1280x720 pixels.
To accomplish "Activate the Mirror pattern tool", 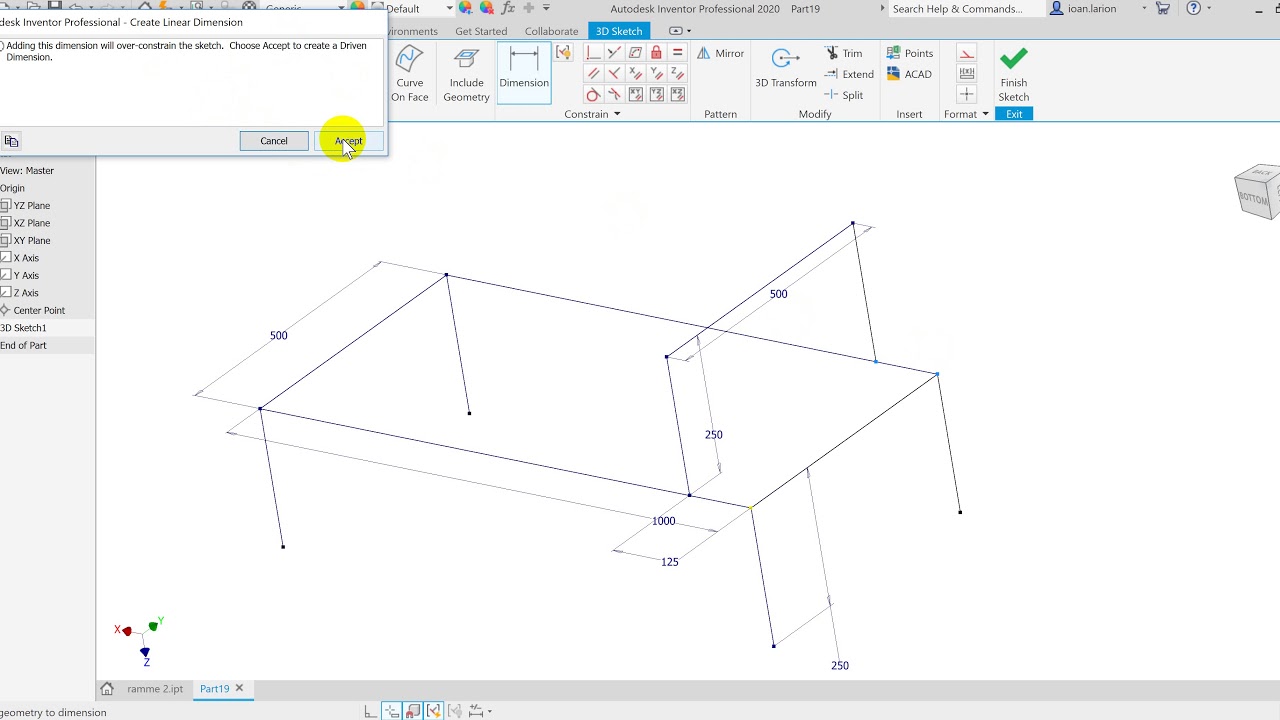I will point(721,53).
